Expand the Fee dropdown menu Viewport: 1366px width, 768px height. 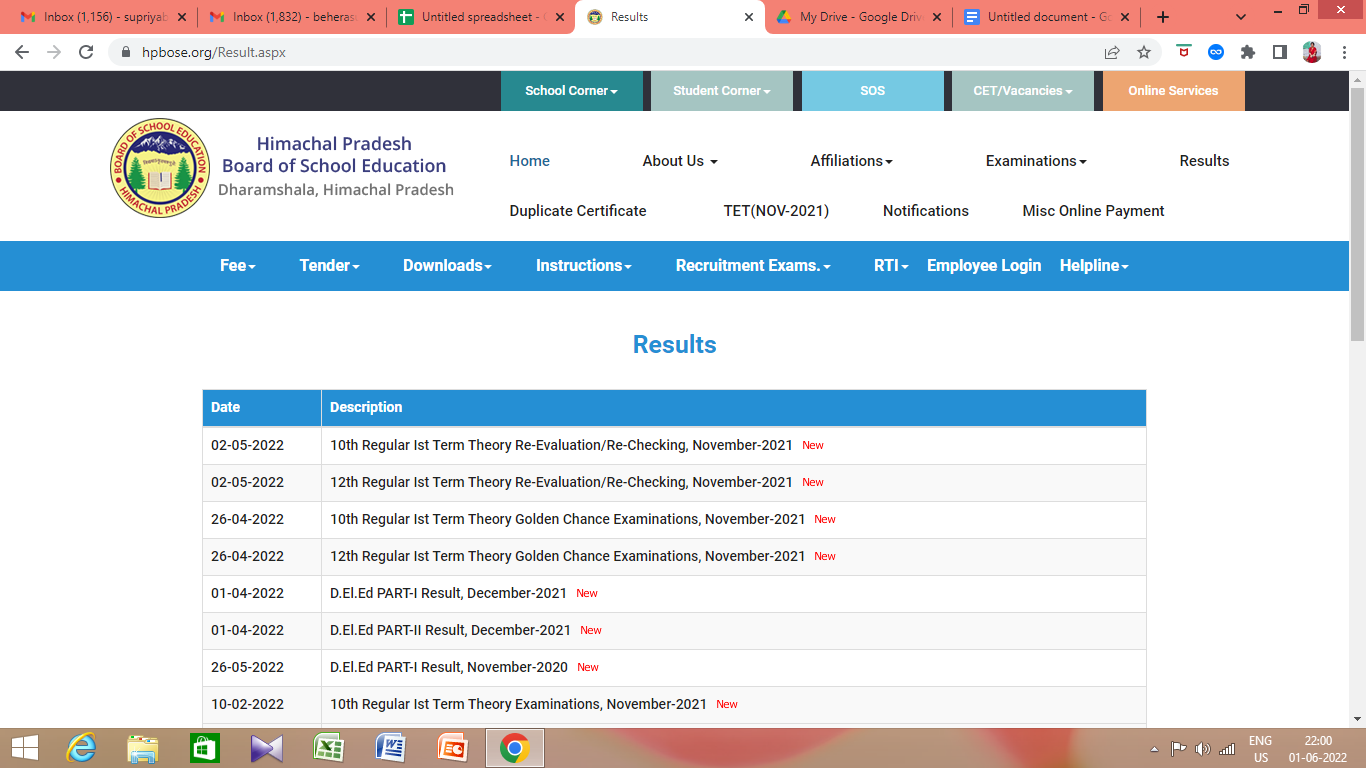[x=236, y=265]
